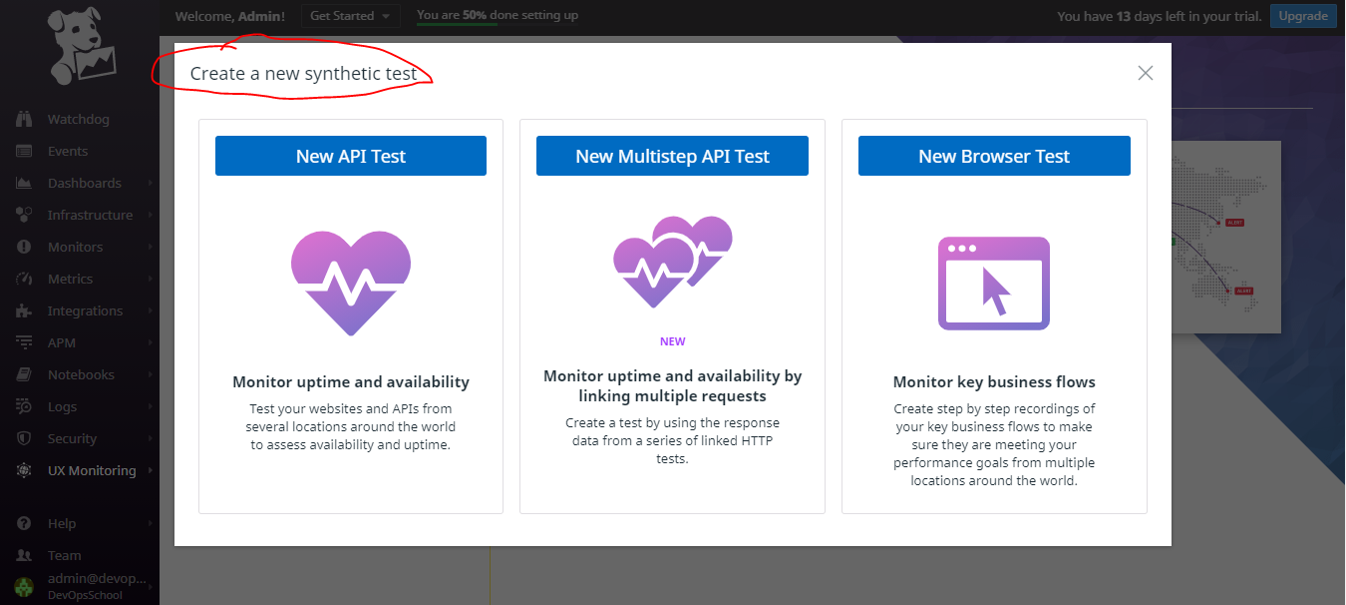Viewport: 1346px width, 605px height.
Task: Open Watchdog binoculars icon in sidebar
Action: (25, 119)
